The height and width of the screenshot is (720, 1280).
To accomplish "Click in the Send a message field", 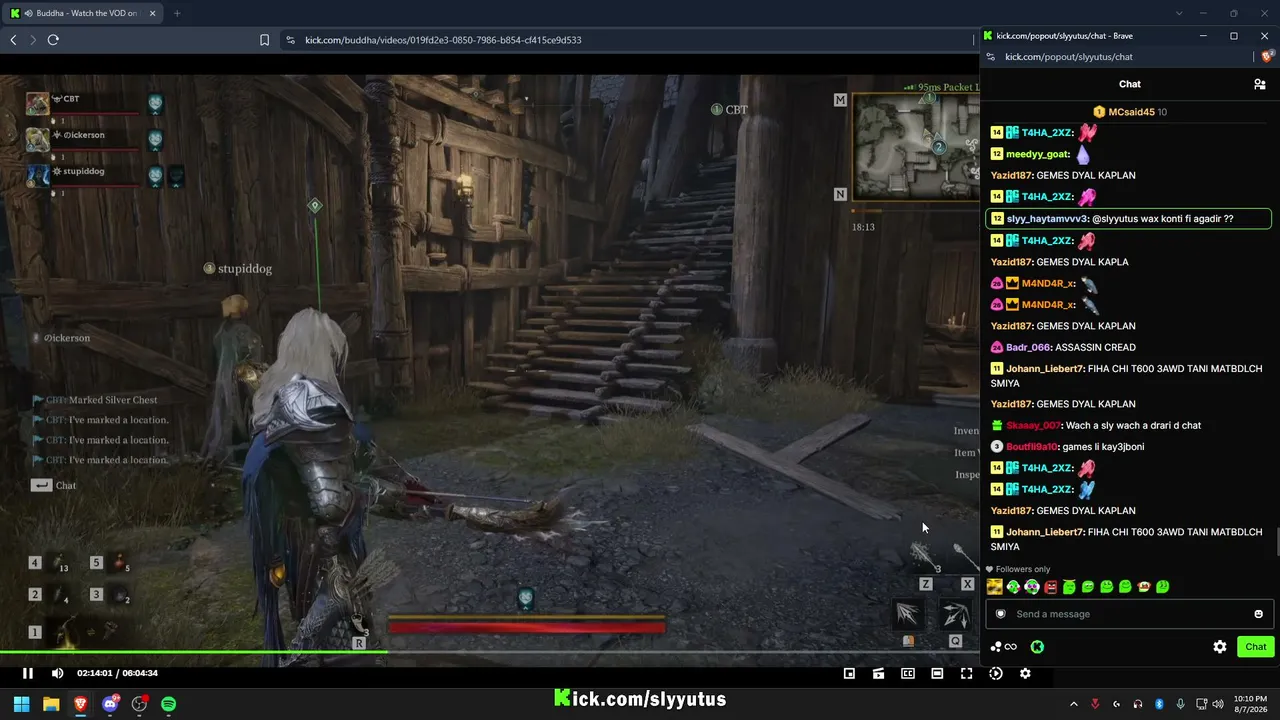I will pos(1129,614).
